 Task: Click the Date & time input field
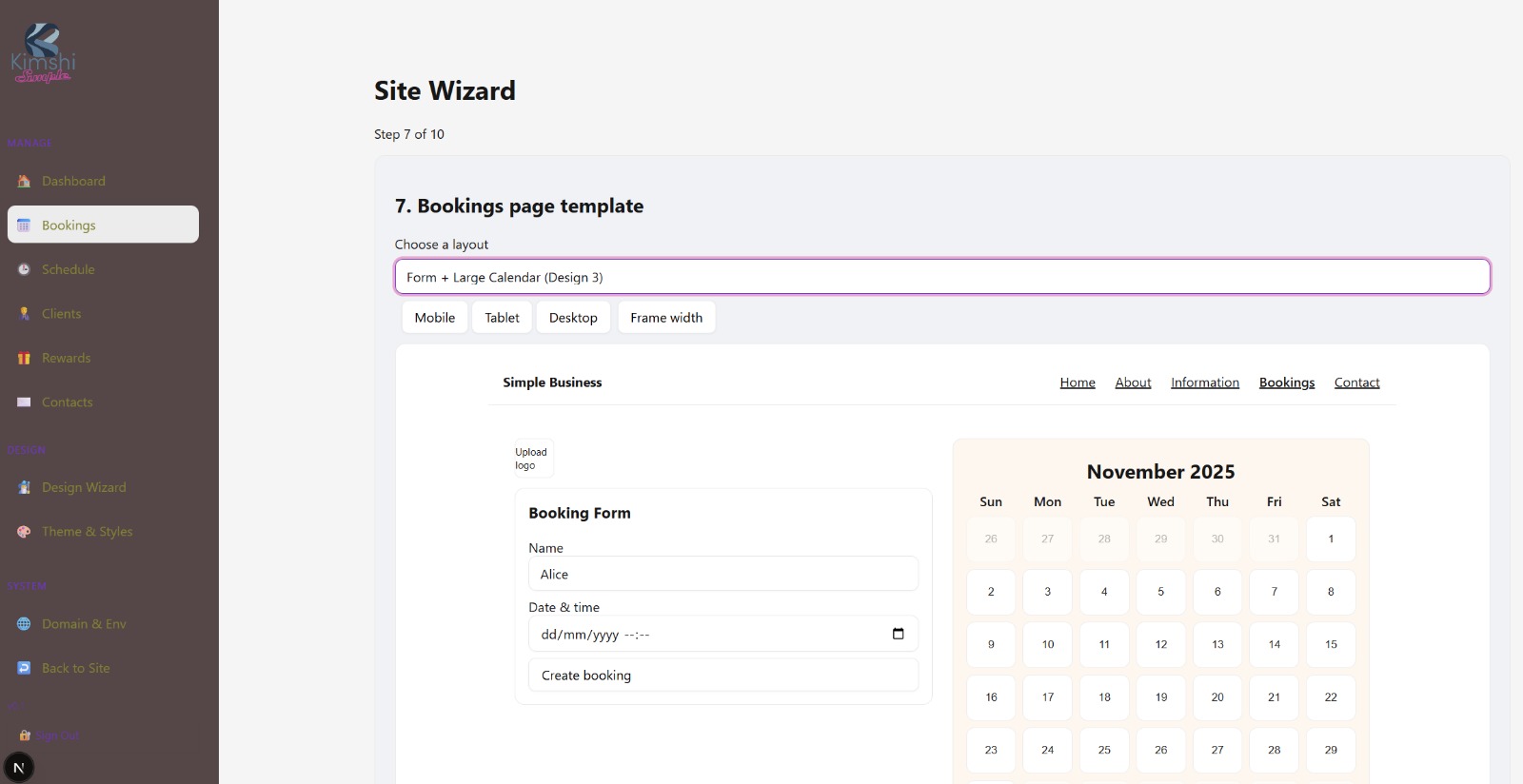(x=723, y=634)
